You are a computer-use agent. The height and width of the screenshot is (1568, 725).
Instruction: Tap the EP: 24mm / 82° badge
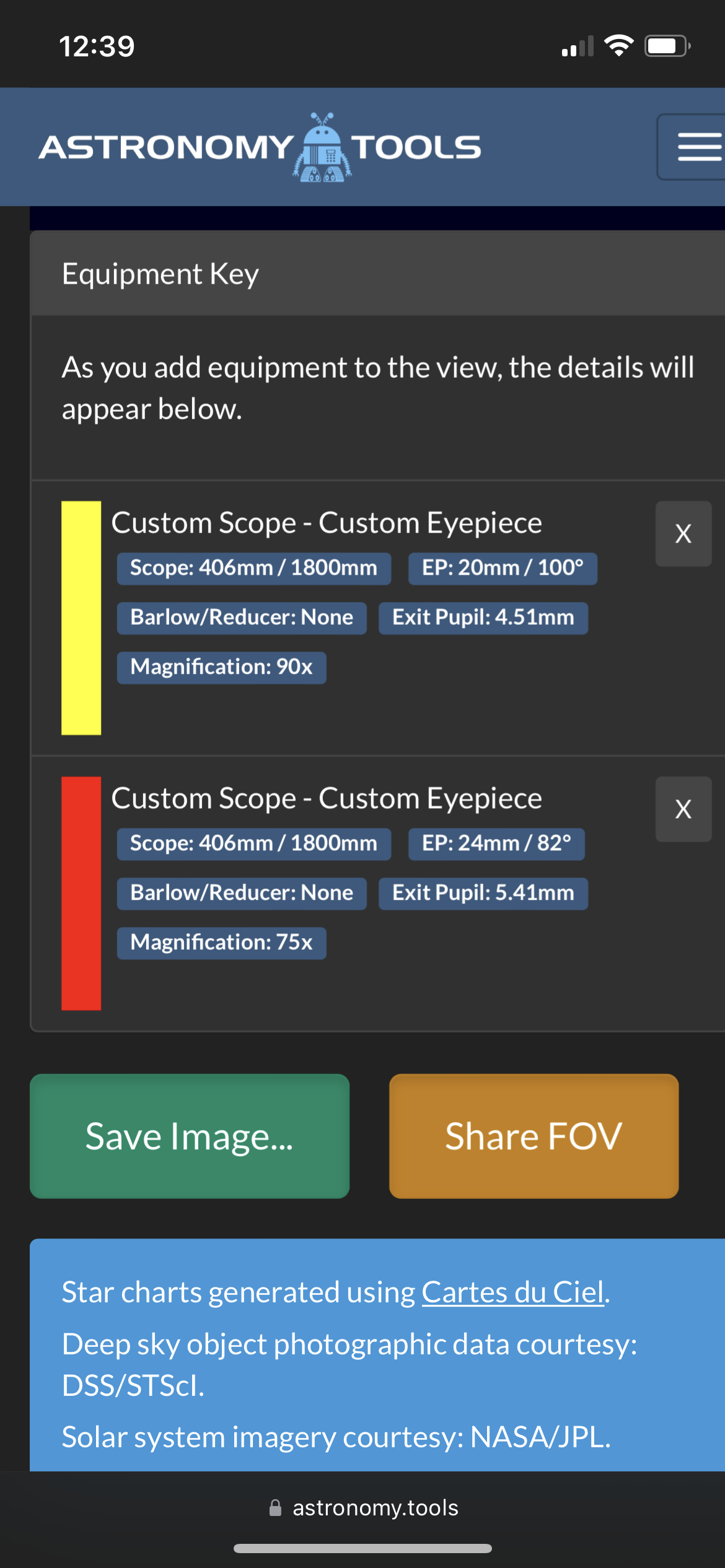coord(496,843)
